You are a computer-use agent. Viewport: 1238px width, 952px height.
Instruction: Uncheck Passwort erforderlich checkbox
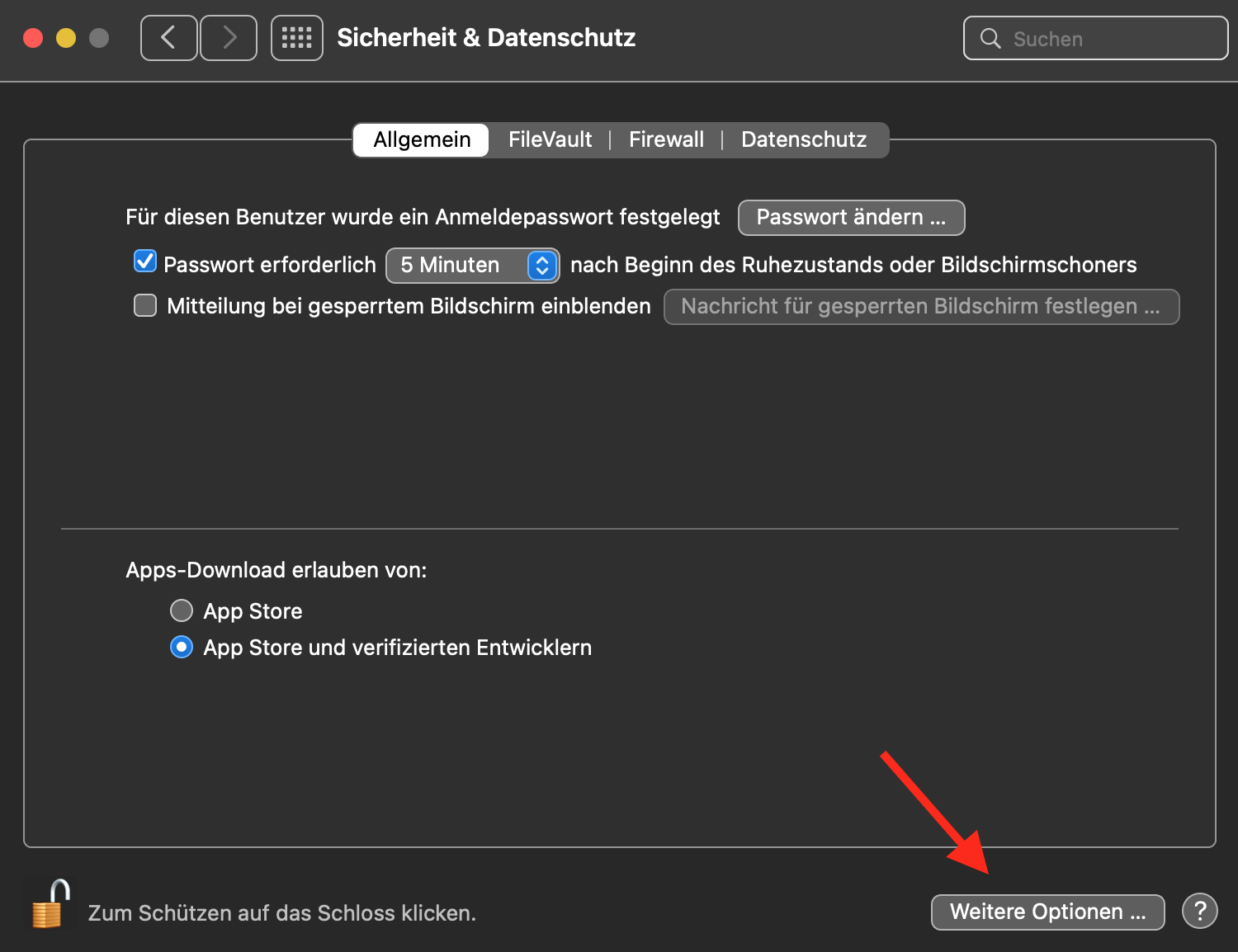click(x=145, y=262)
